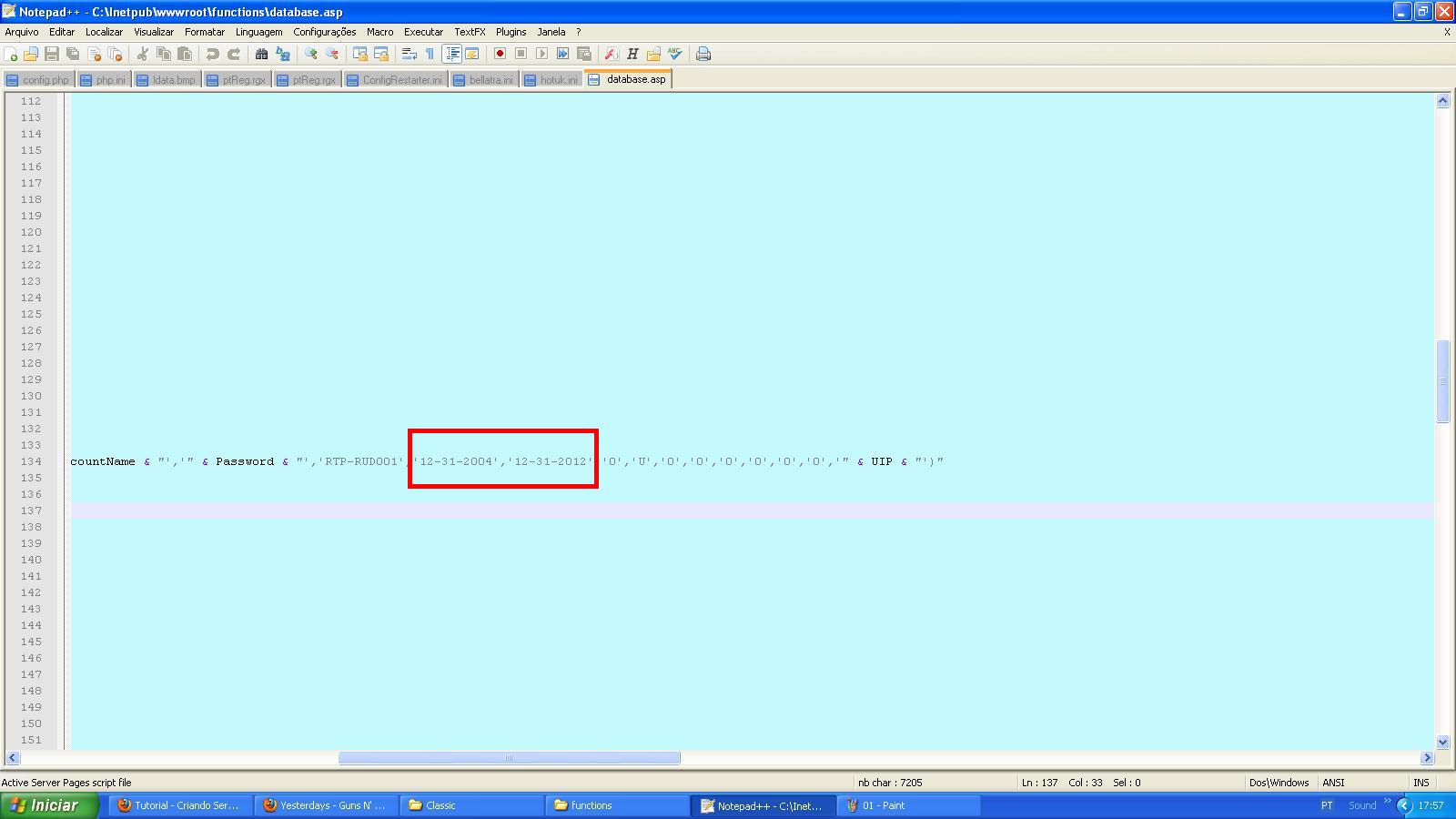Expand hidden system tray icons chevron

tap(1403, 805)
